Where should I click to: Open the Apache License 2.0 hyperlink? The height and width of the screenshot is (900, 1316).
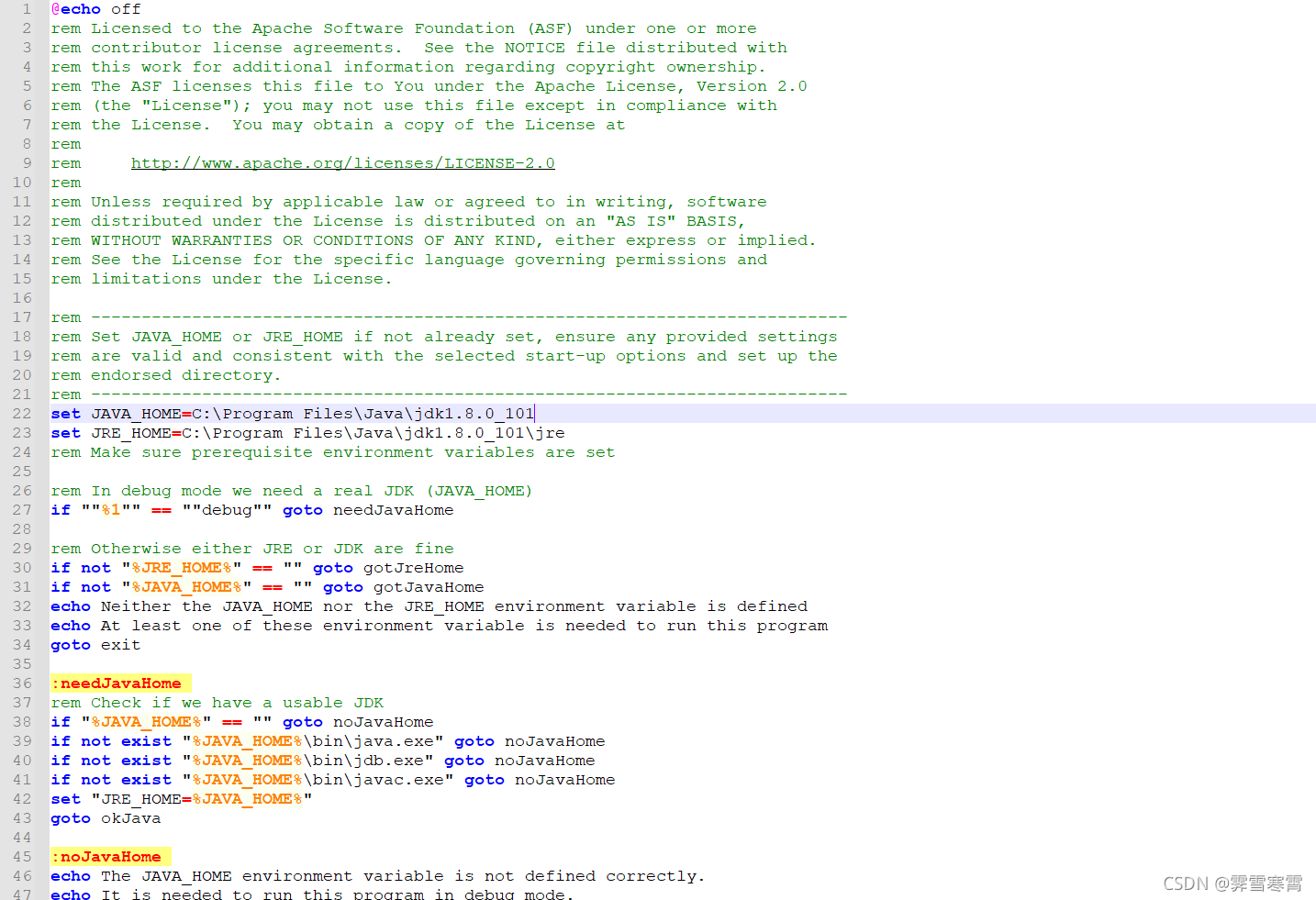coord(342,162)
